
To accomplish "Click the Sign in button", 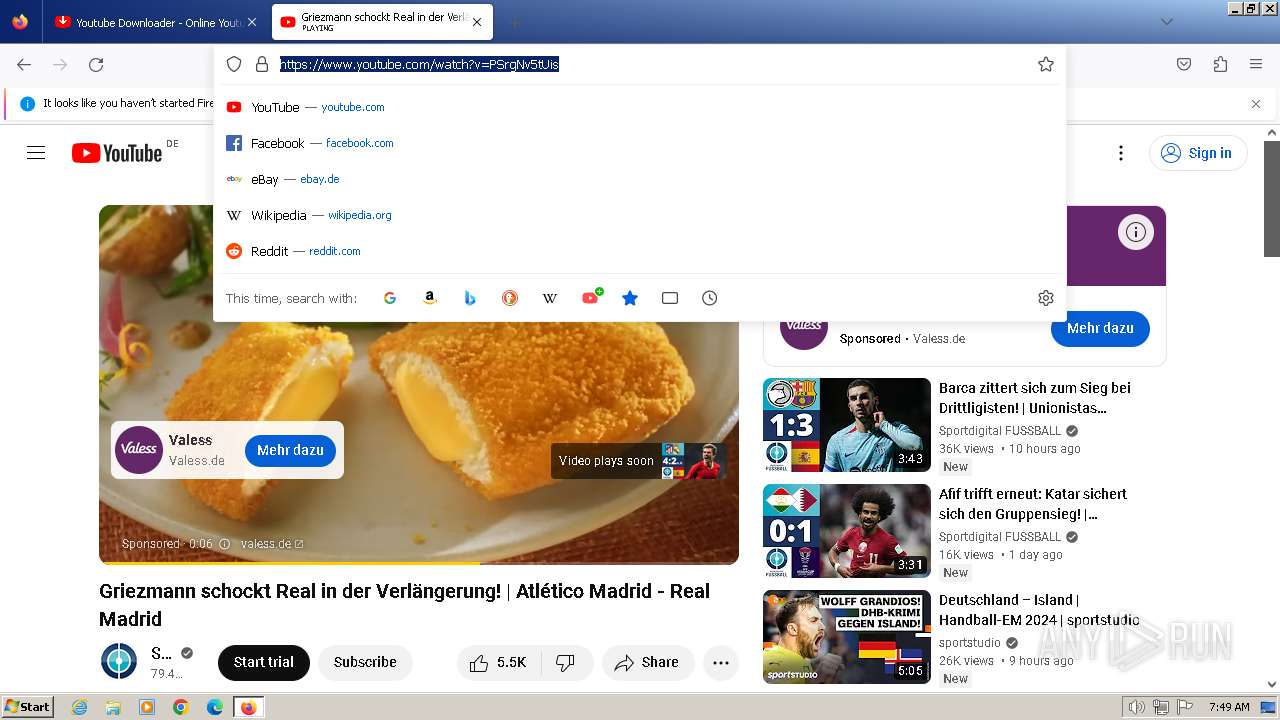I will [1198, 153].
